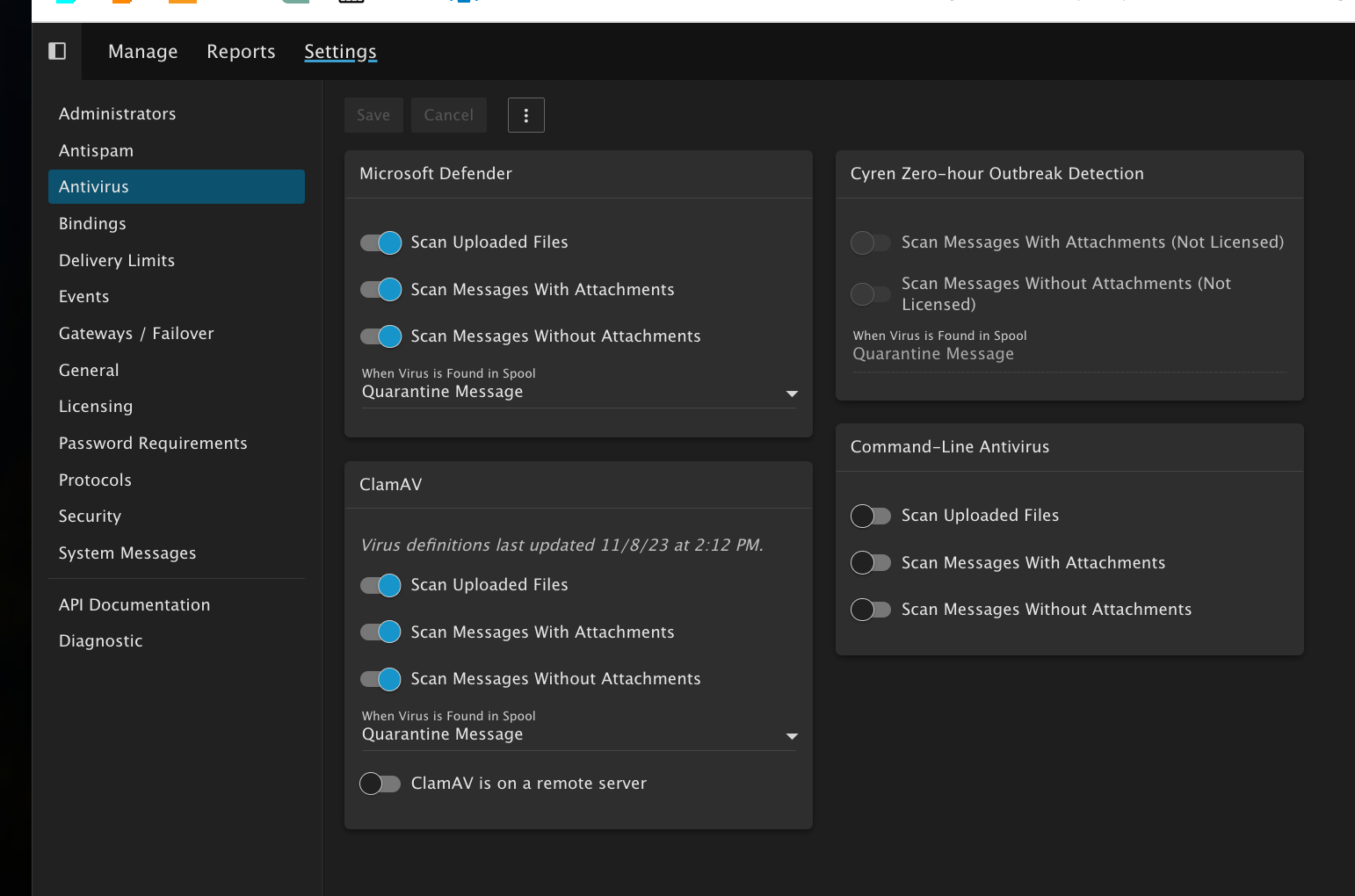The image size is (1355, 896).
Task: Click the Cancel button
Action: pos(448,115)
